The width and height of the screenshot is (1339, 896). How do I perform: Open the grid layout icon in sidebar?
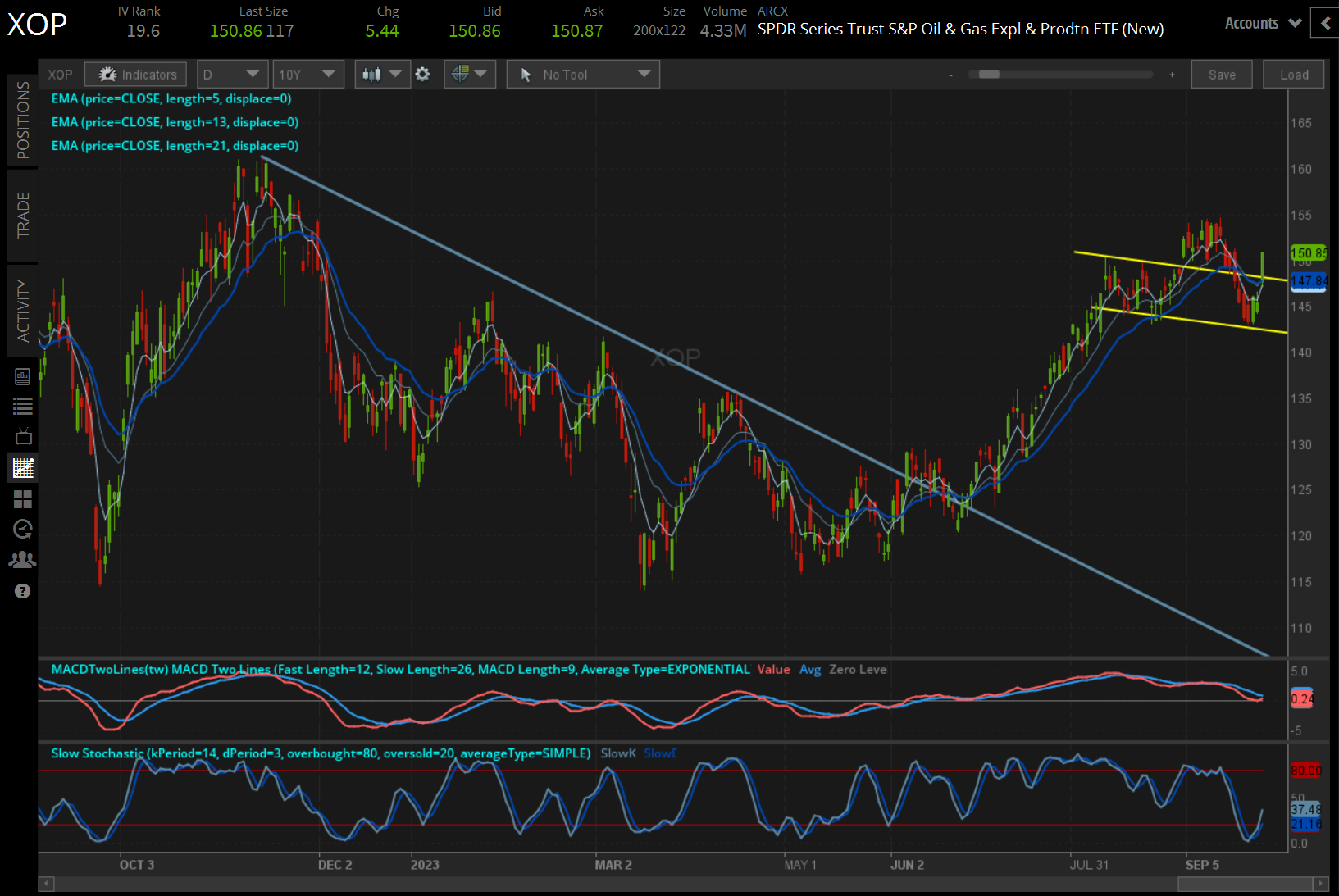tap(22, 499)
